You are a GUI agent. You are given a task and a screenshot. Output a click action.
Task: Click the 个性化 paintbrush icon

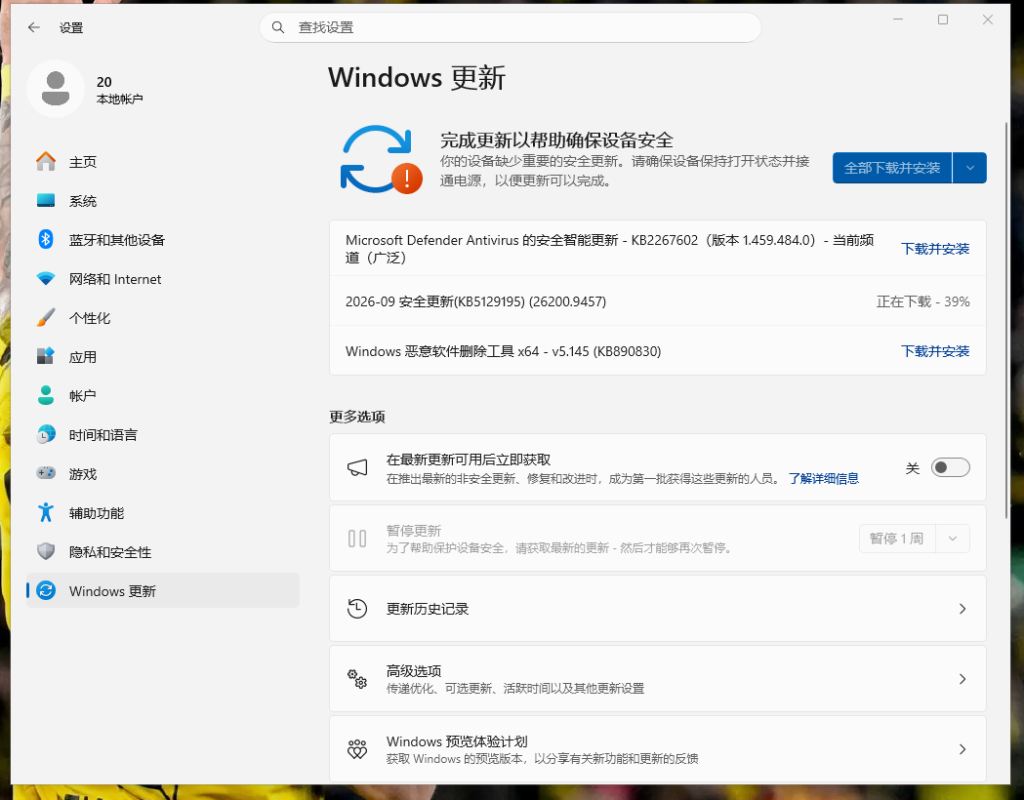46,318
